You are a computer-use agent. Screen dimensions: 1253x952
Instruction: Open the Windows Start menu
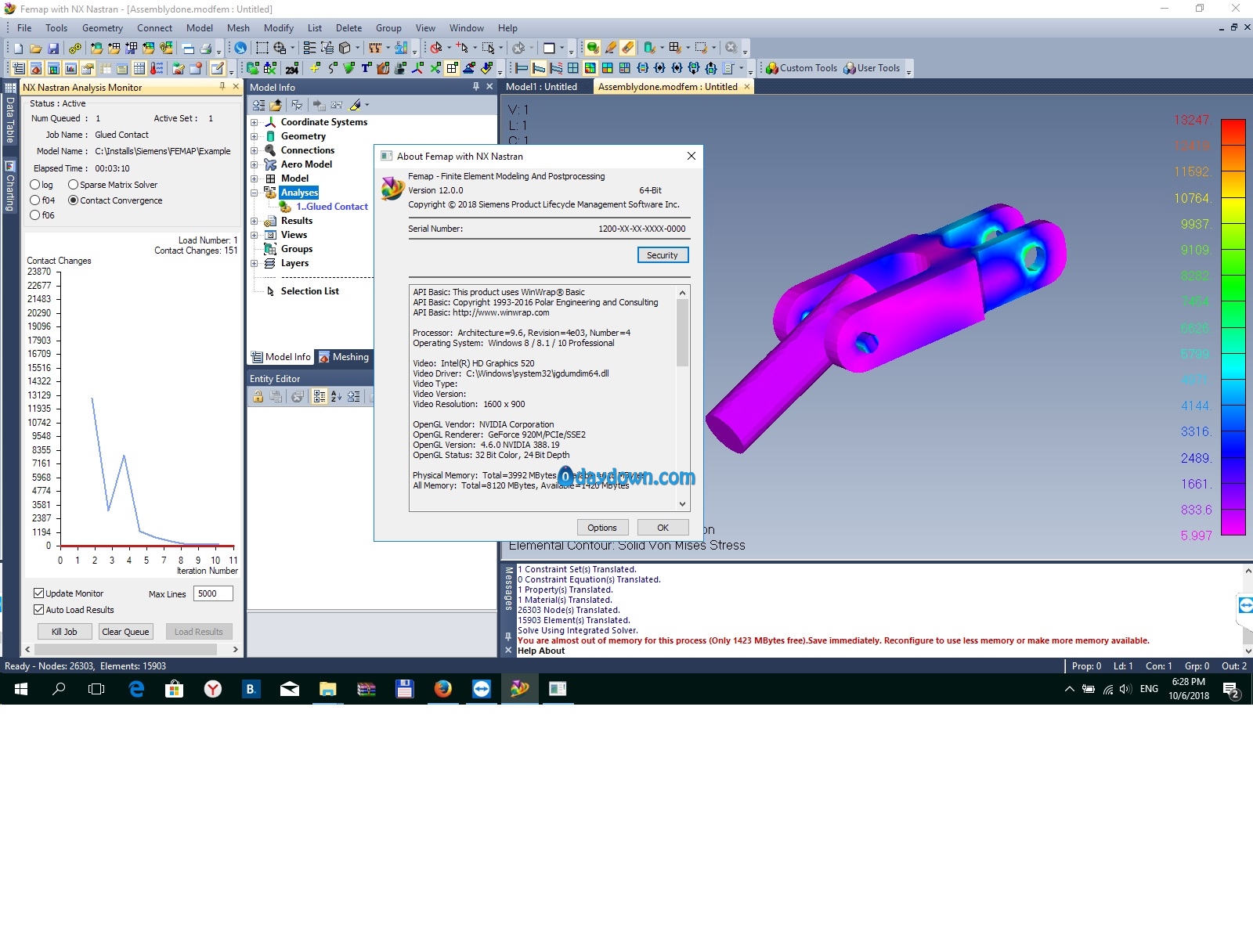pyautogui.click(x=21, y=689)
